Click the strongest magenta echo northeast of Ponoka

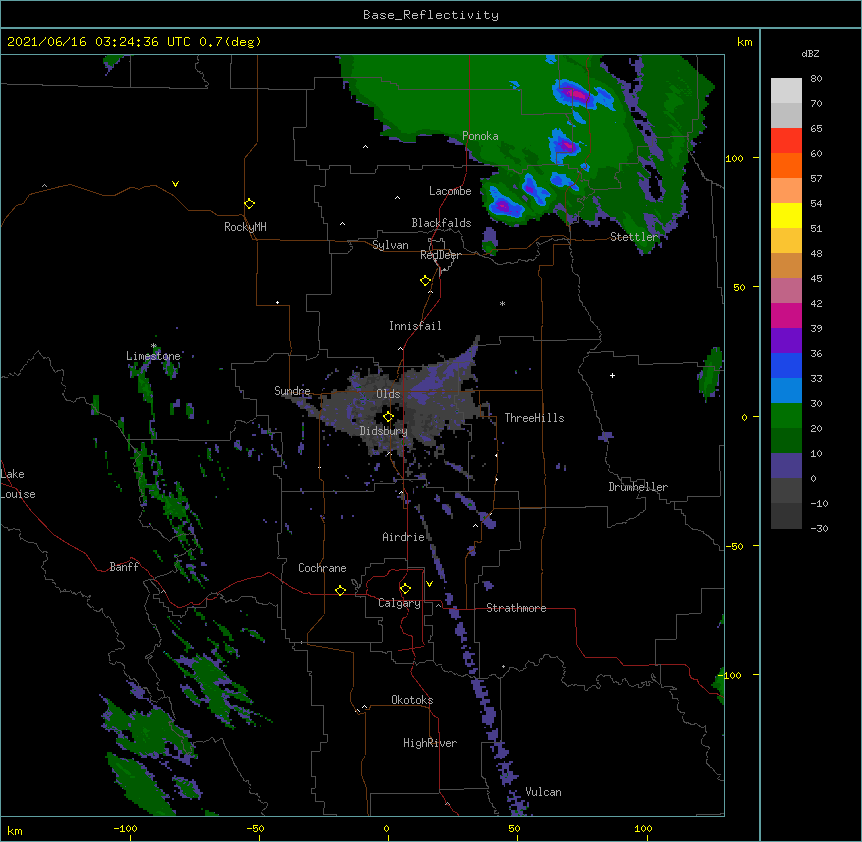pyautogui.click(x=575, y=94)
